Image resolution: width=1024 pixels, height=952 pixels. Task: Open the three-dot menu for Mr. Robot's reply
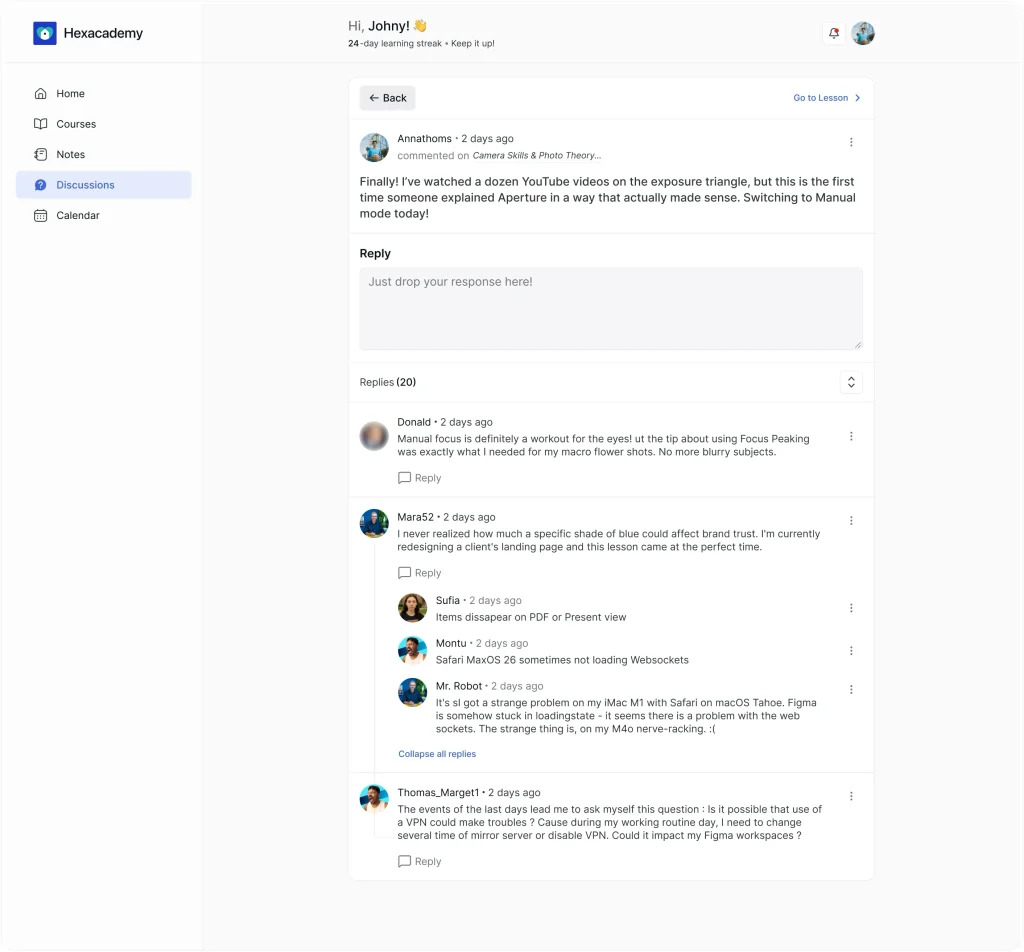(851, 690)
